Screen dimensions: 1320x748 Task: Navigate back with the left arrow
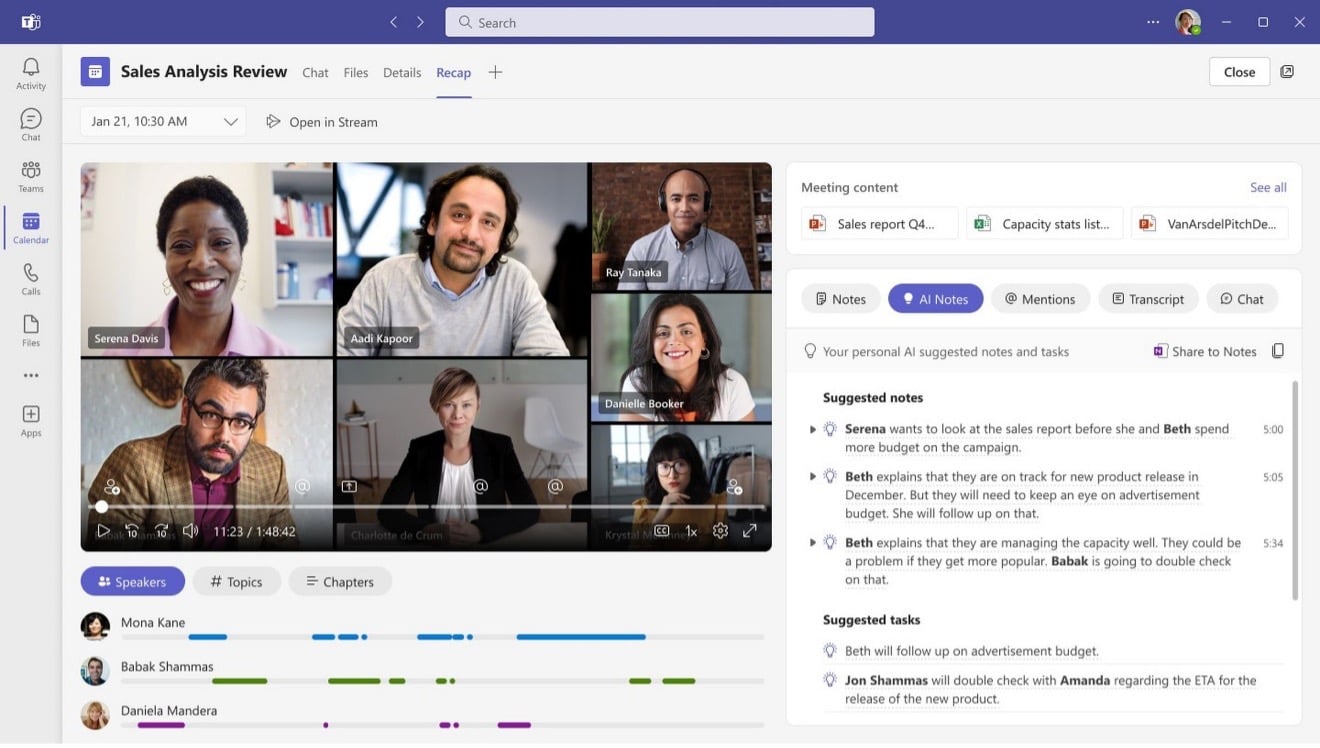[394, 22]
